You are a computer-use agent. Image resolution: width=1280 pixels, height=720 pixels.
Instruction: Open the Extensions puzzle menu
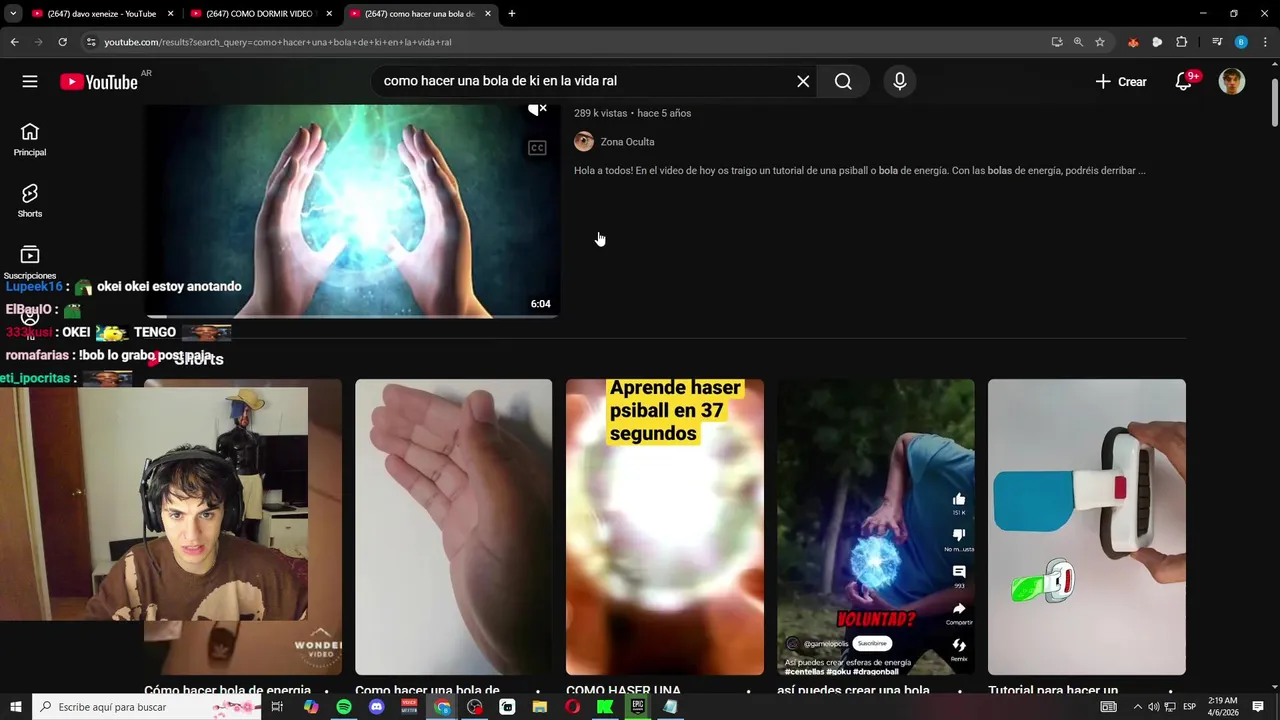click(x=1181, y=42)
